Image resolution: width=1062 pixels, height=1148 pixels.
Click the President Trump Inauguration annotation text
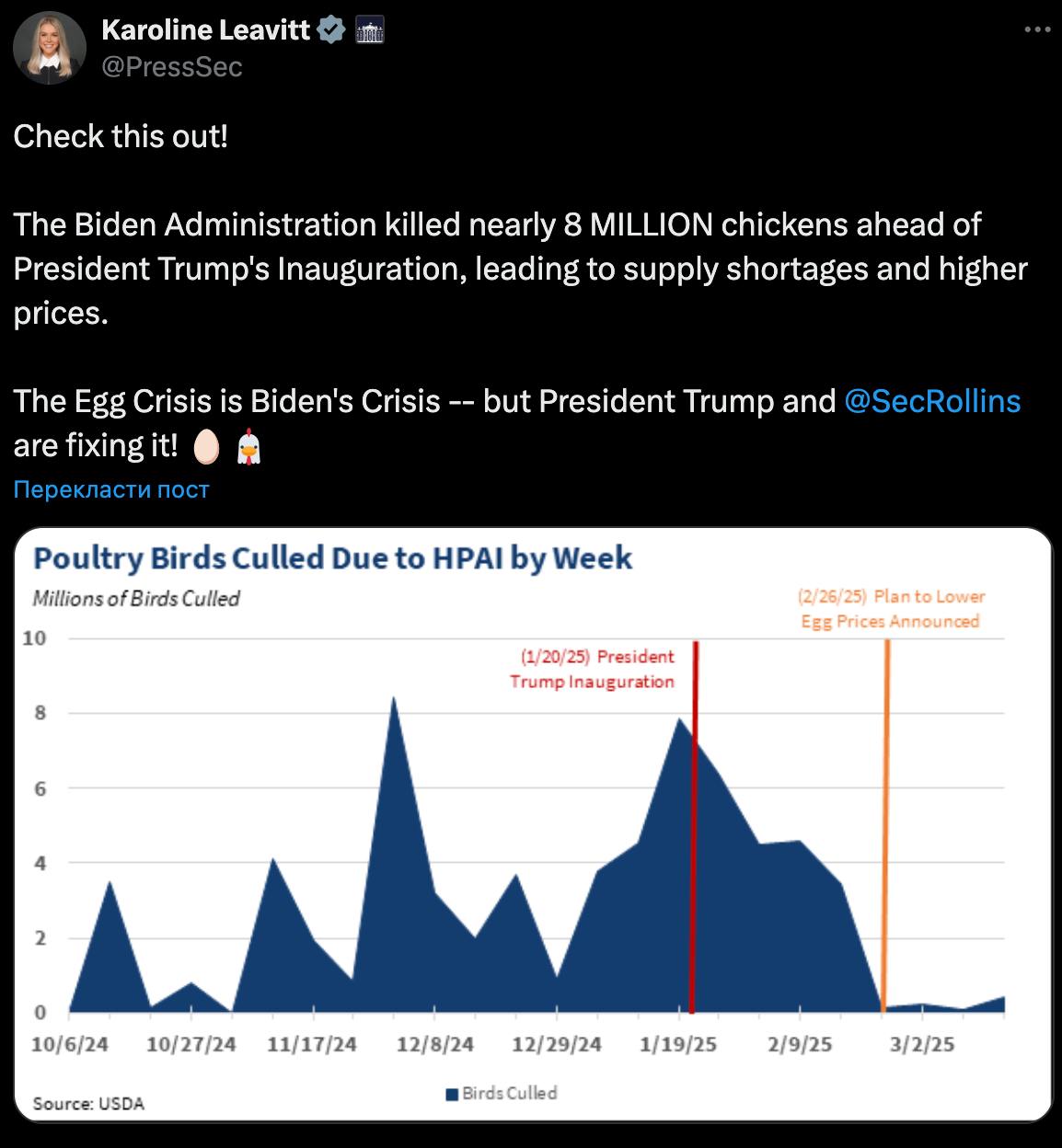(593, 669)
